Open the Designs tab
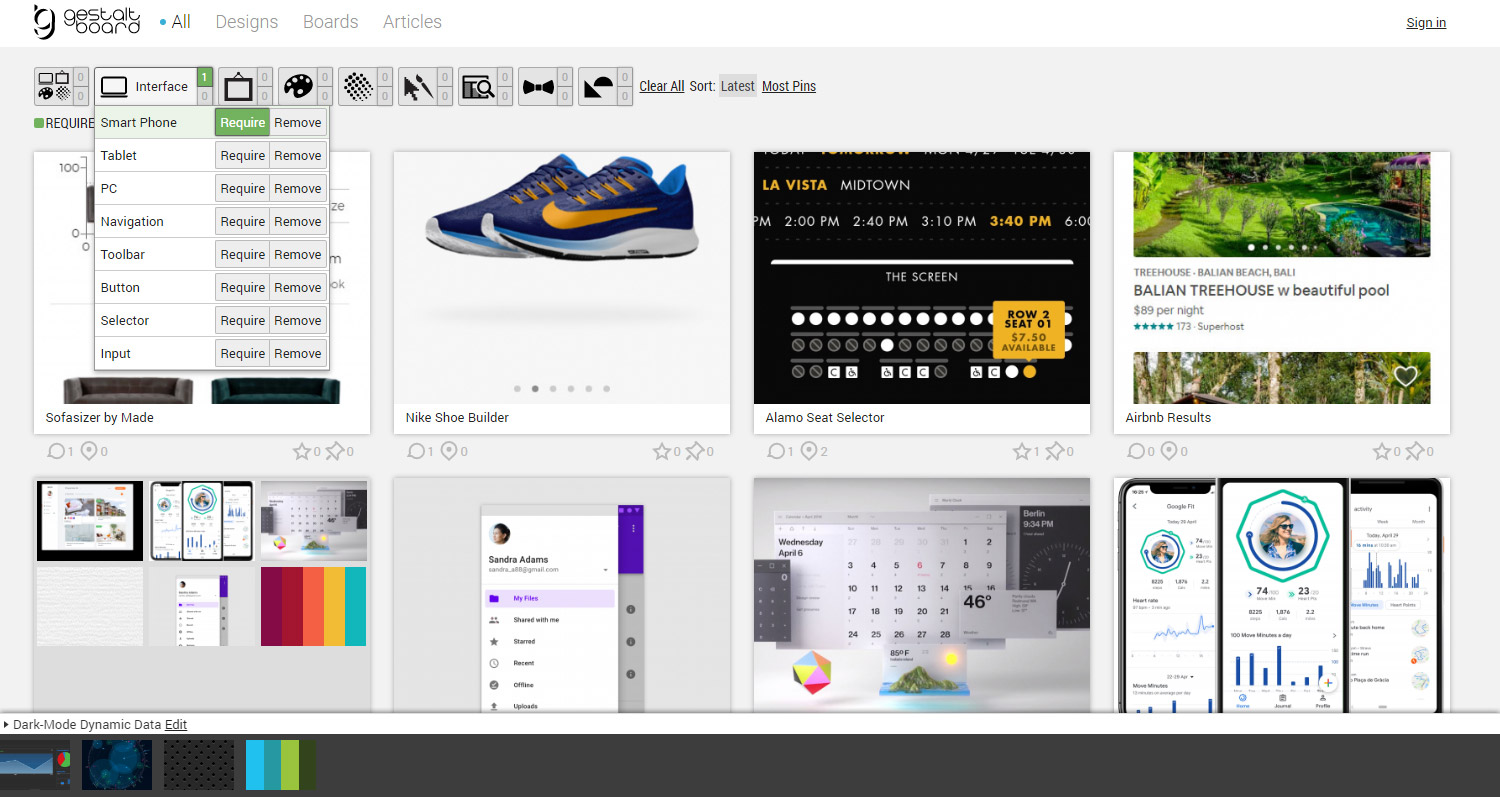Screen dimensions: 1500x797 [x=247, y=22]
